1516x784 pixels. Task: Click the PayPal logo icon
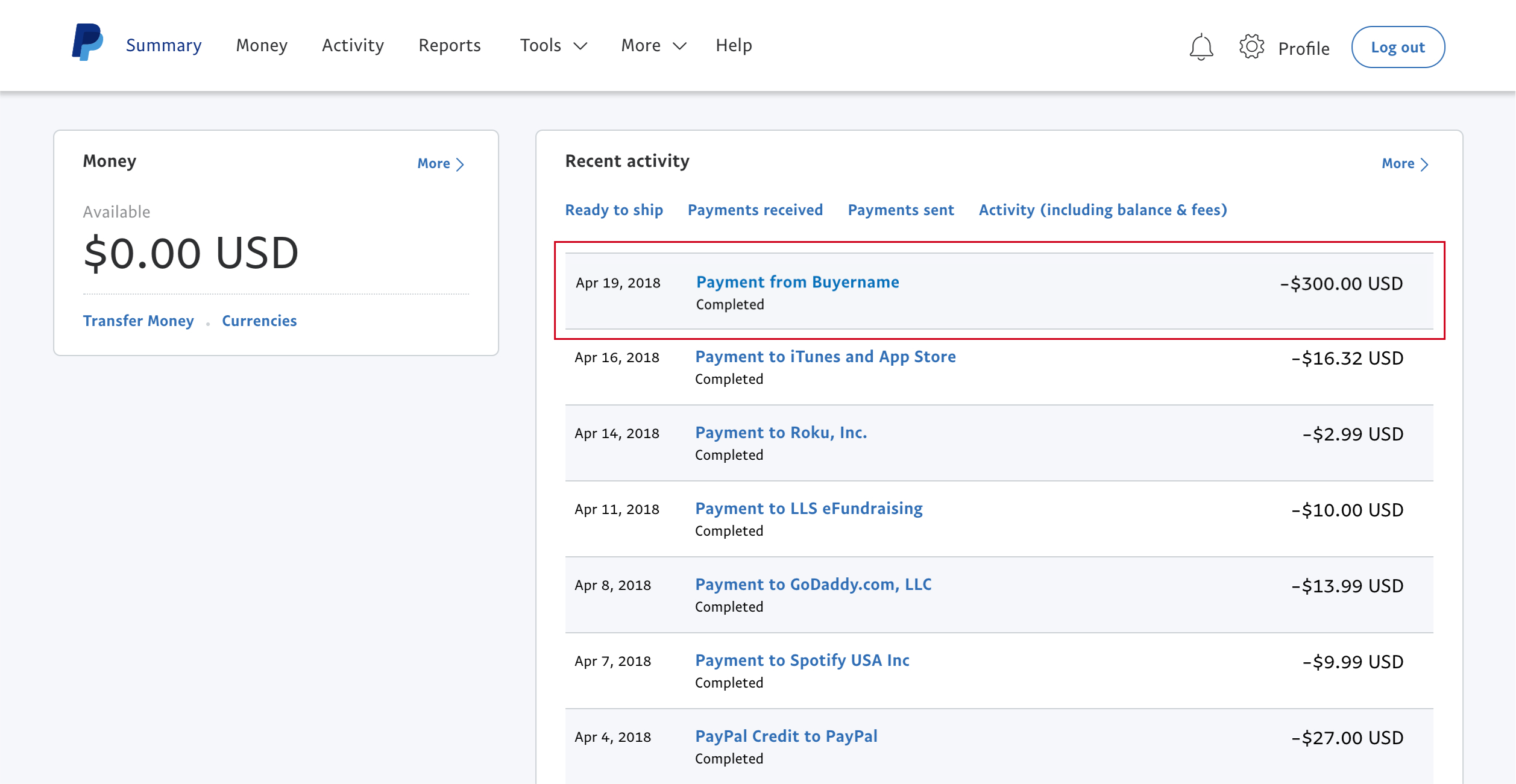click(x=87, y=42)
